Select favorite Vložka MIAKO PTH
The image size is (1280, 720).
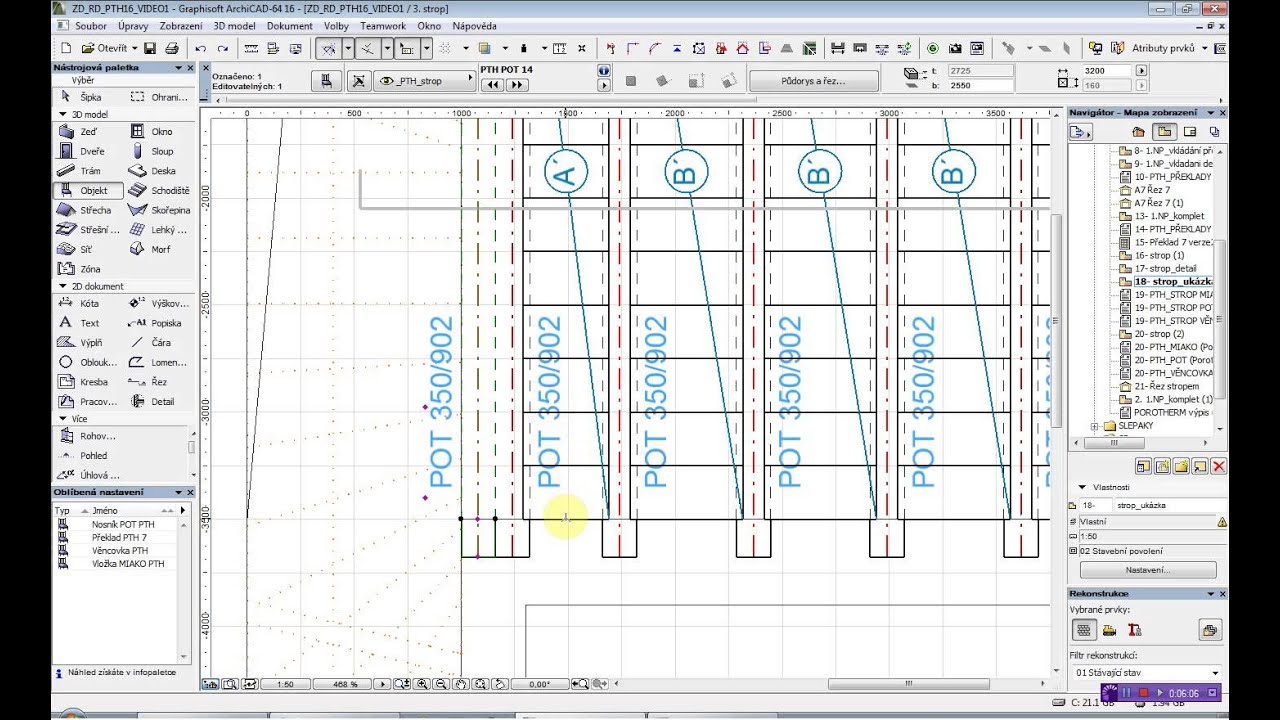pos(127,563)
